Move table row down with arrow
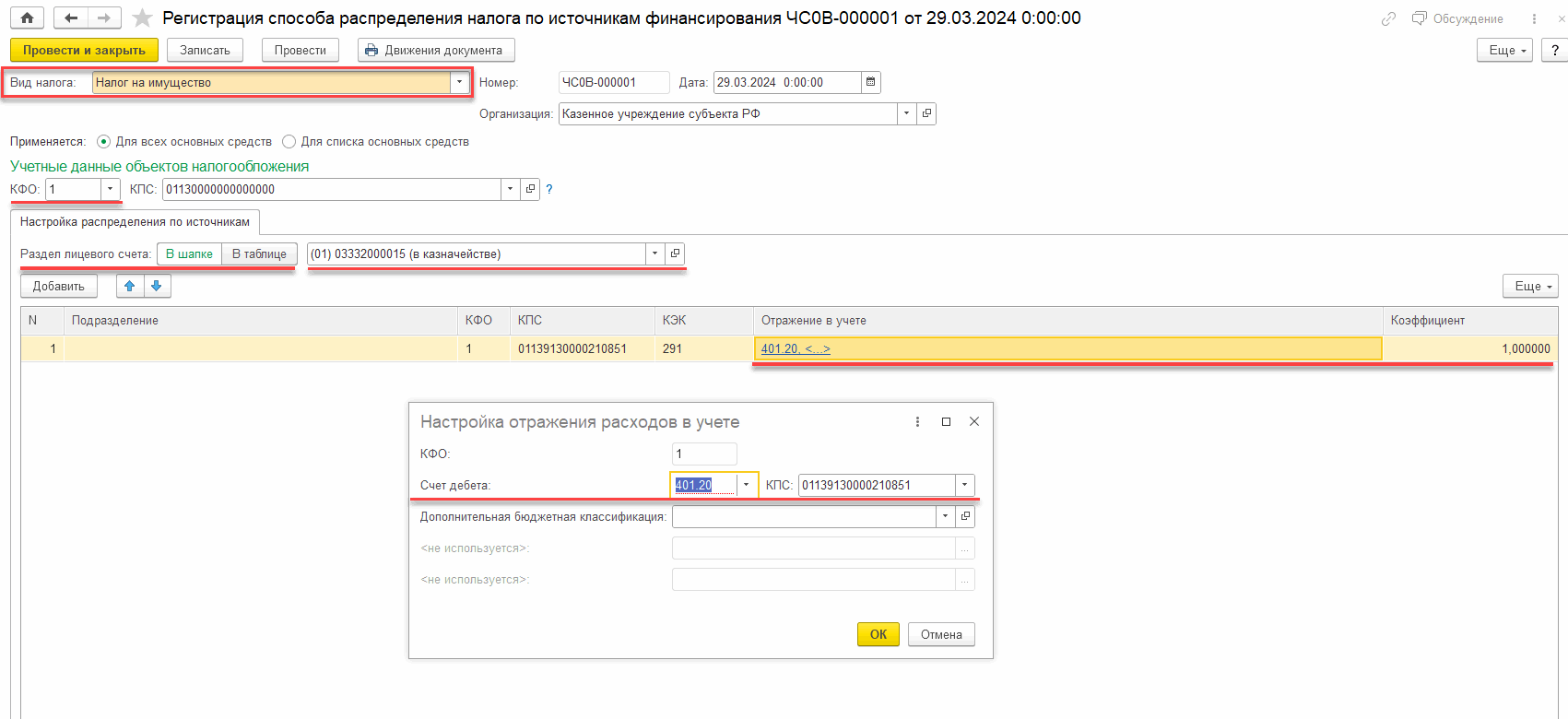The image size is (1568, 719). 157,286
